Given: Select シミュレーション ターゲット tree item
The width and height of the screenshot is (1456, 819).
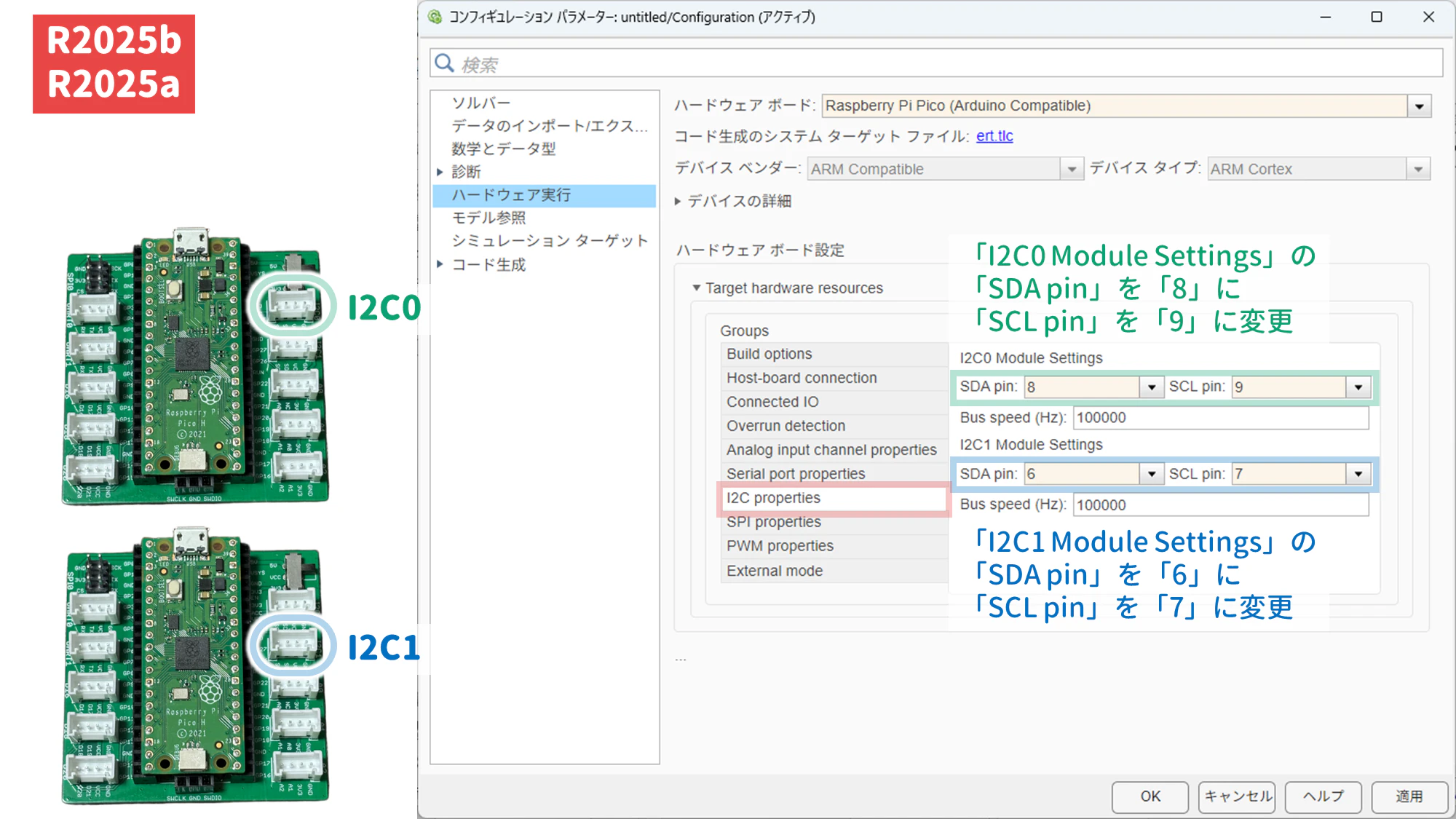Looking at the screenshot, I should click(550, 240).
